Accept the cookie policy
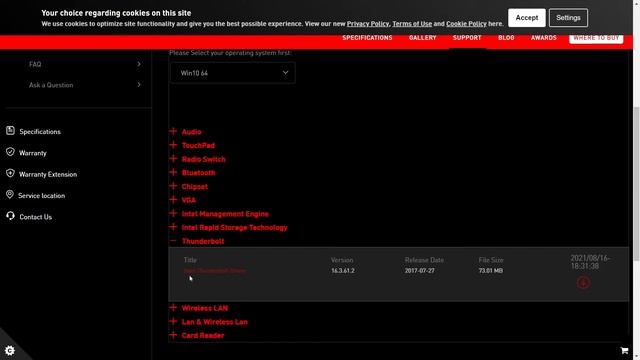640x360 pixels. tap(527, 18)
